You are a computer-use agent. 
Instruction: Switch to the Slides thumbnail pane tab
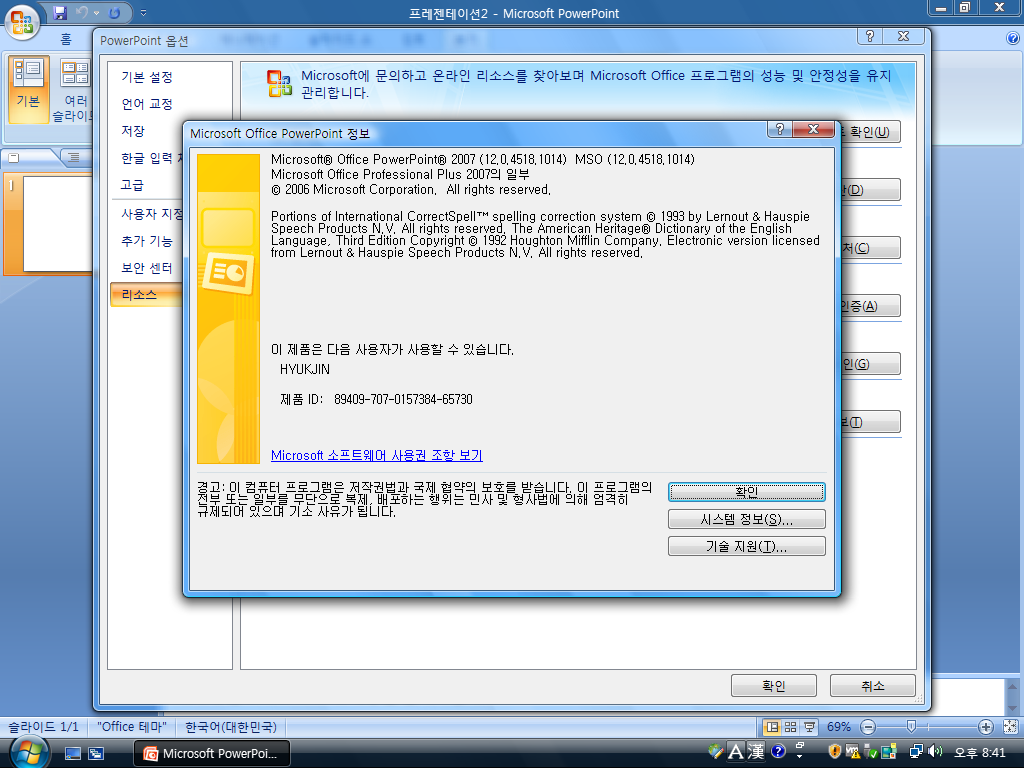26,157
